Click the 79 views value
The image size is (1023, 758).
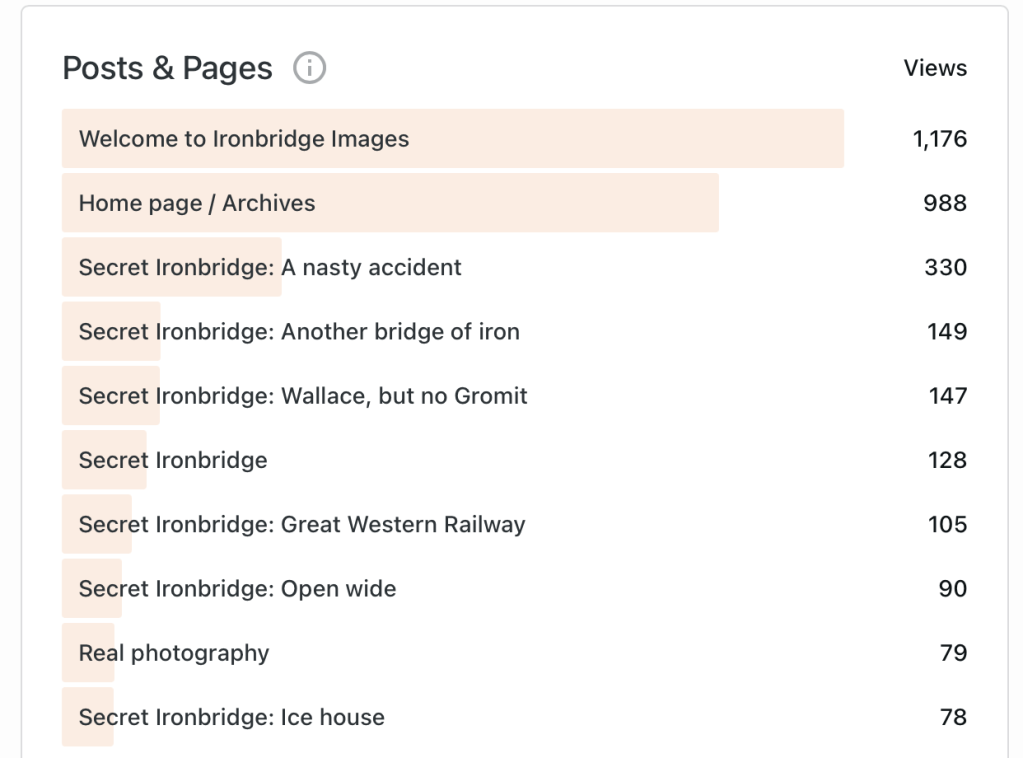pyautogui.click(x=953, y=653)
